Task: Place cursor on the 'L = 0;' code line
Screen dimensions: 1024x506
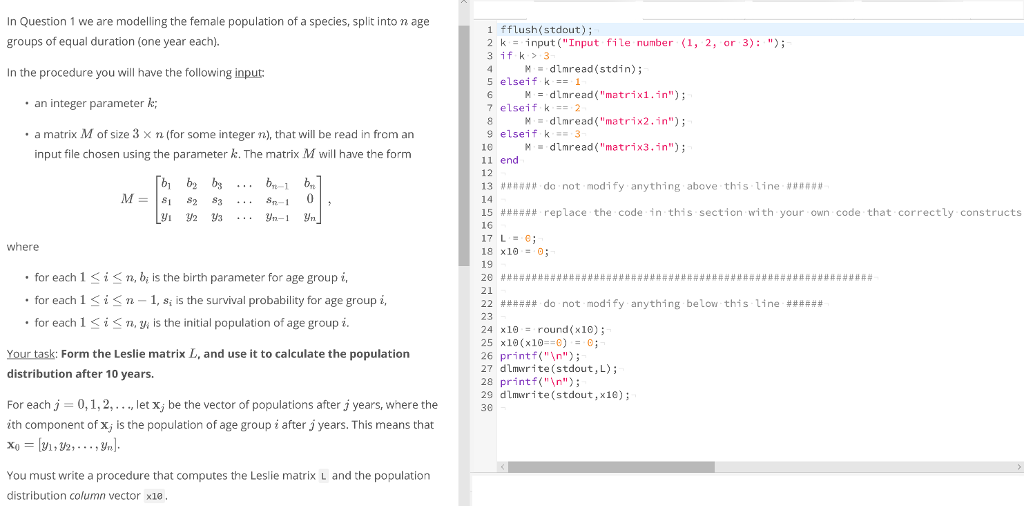Action: [518, 238]
